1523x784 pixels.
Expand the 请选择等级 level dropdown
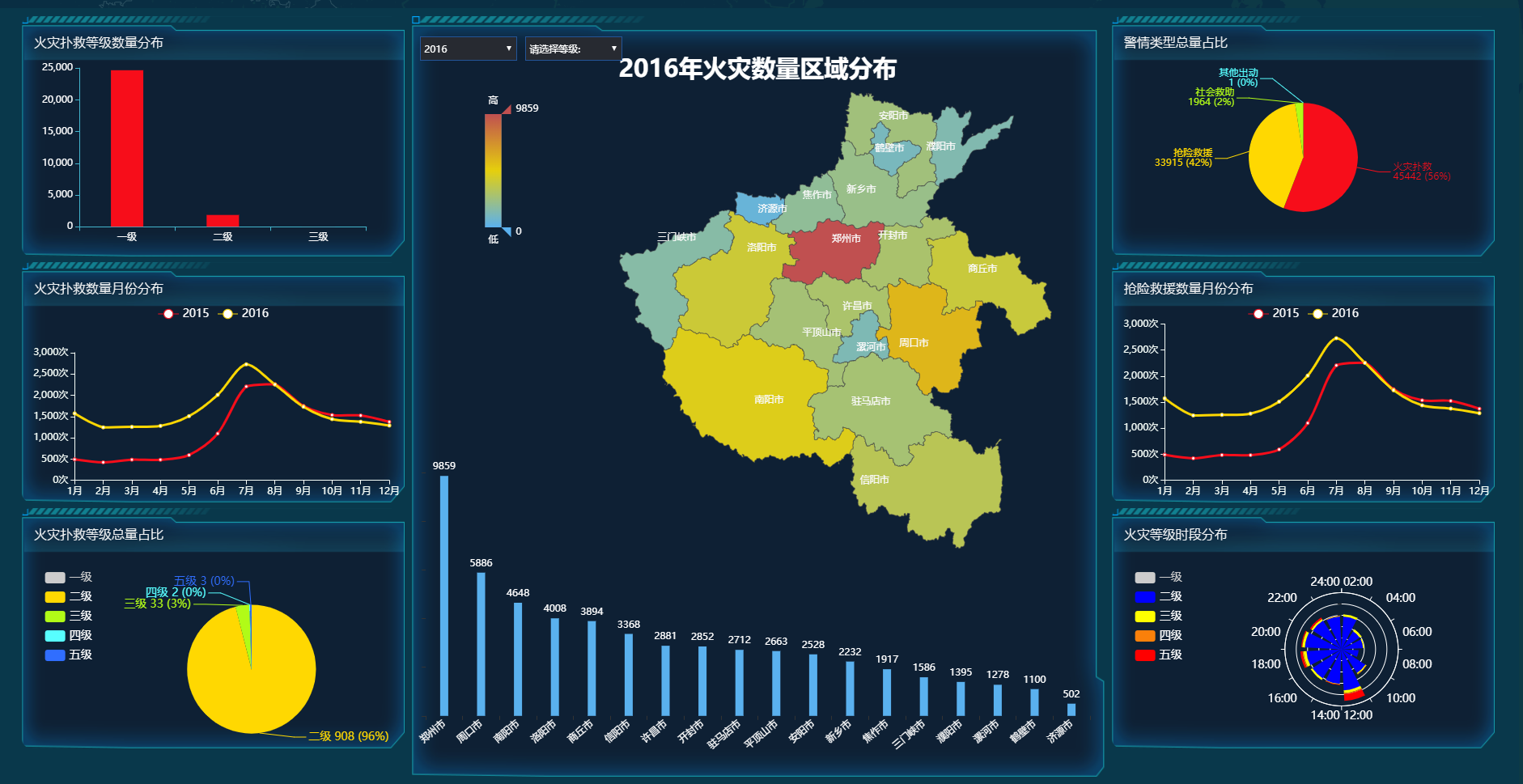(x=573, y=49)
